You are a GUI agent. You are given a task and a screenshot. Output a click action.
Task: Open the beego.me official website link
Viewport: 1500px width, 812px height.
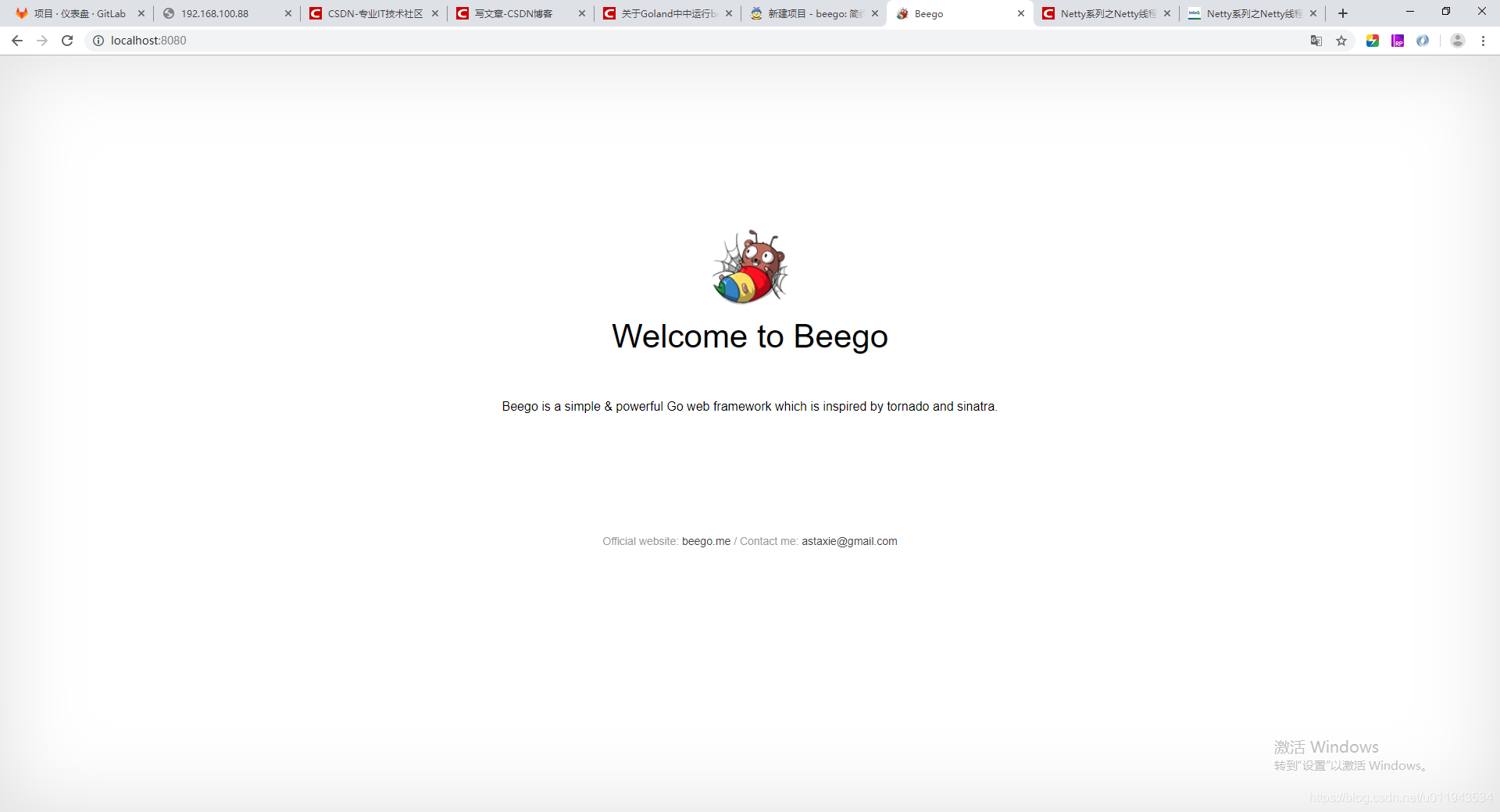point(706,541)
